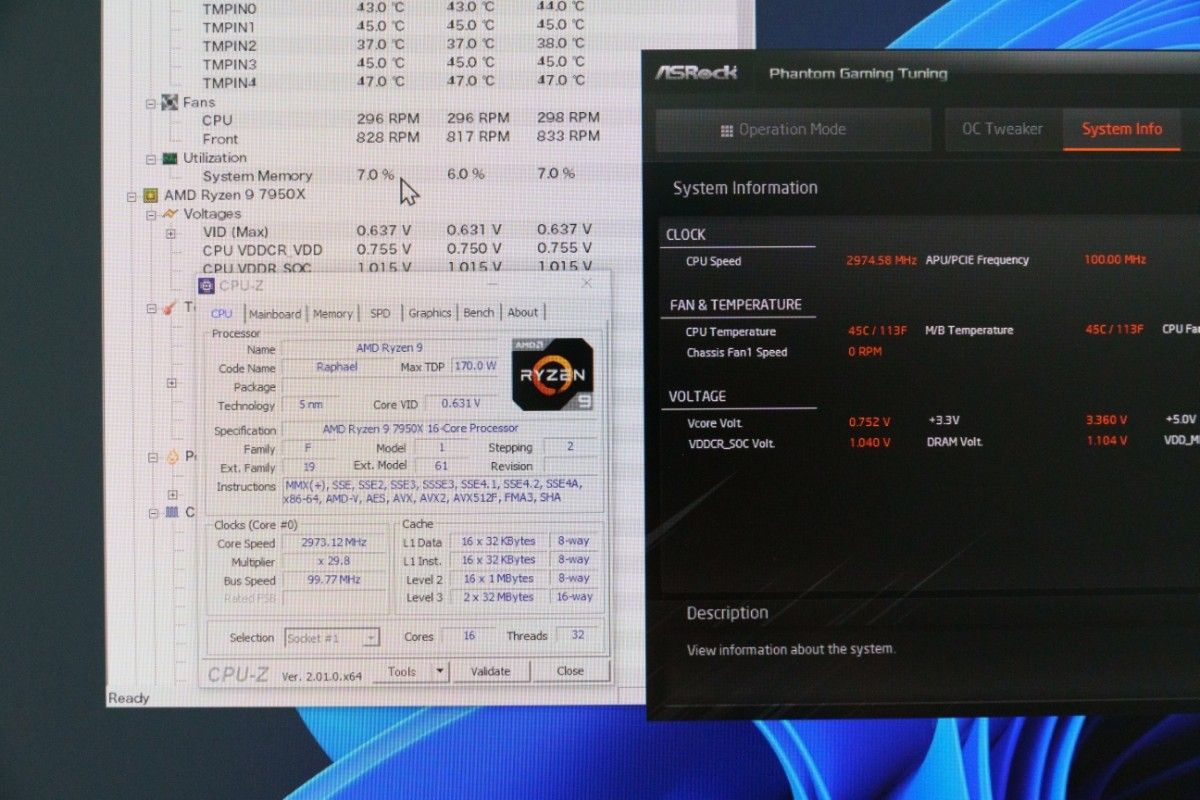Collapse the thermometer Temperatures node
The image size is (1200, 800).
[x=151, y=308]
